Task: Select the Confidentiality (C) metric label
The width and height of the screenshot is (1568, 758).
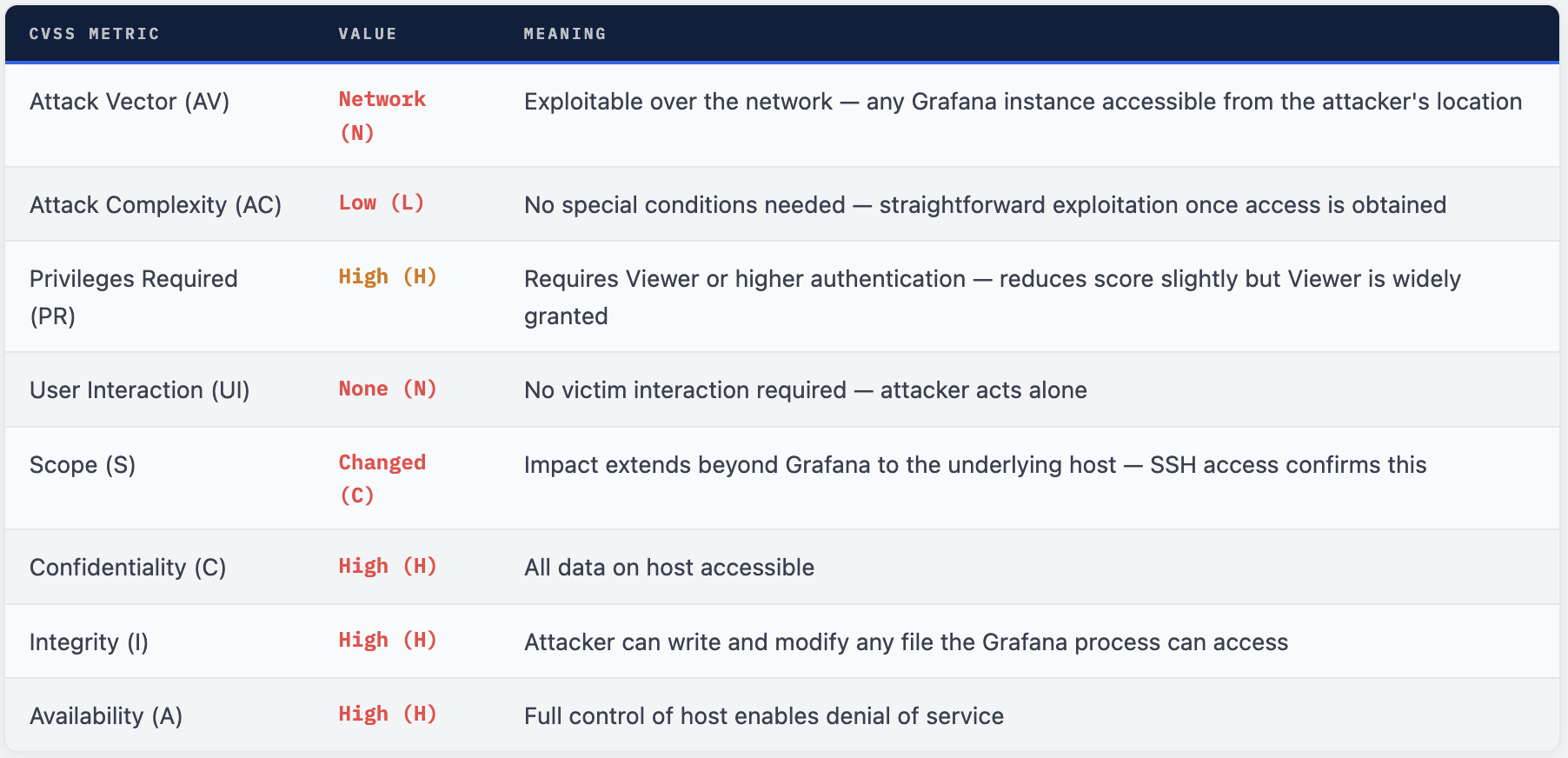Action: (128, 568)
